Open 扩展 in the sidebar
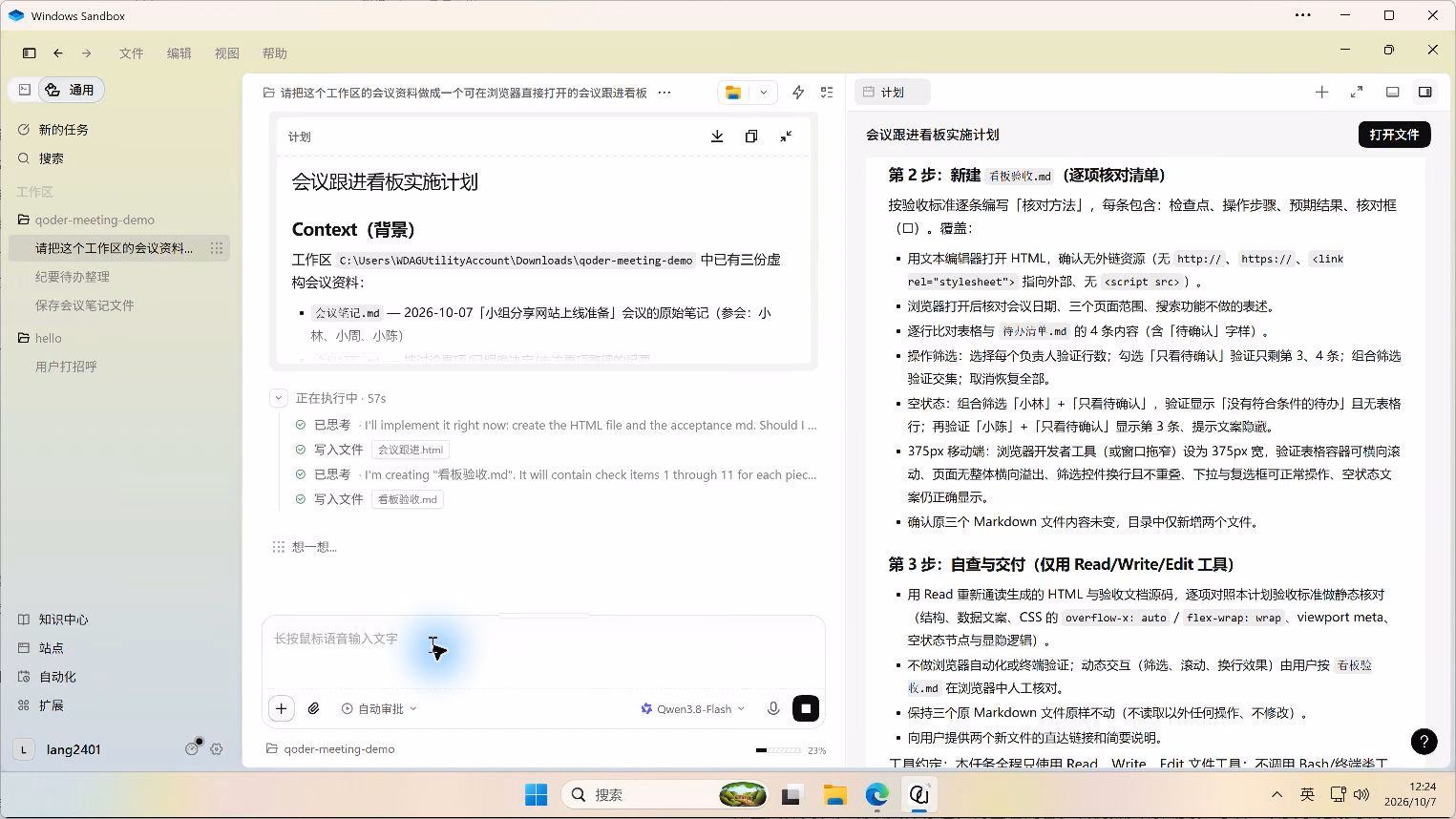1456x819 pixels. 51,705
